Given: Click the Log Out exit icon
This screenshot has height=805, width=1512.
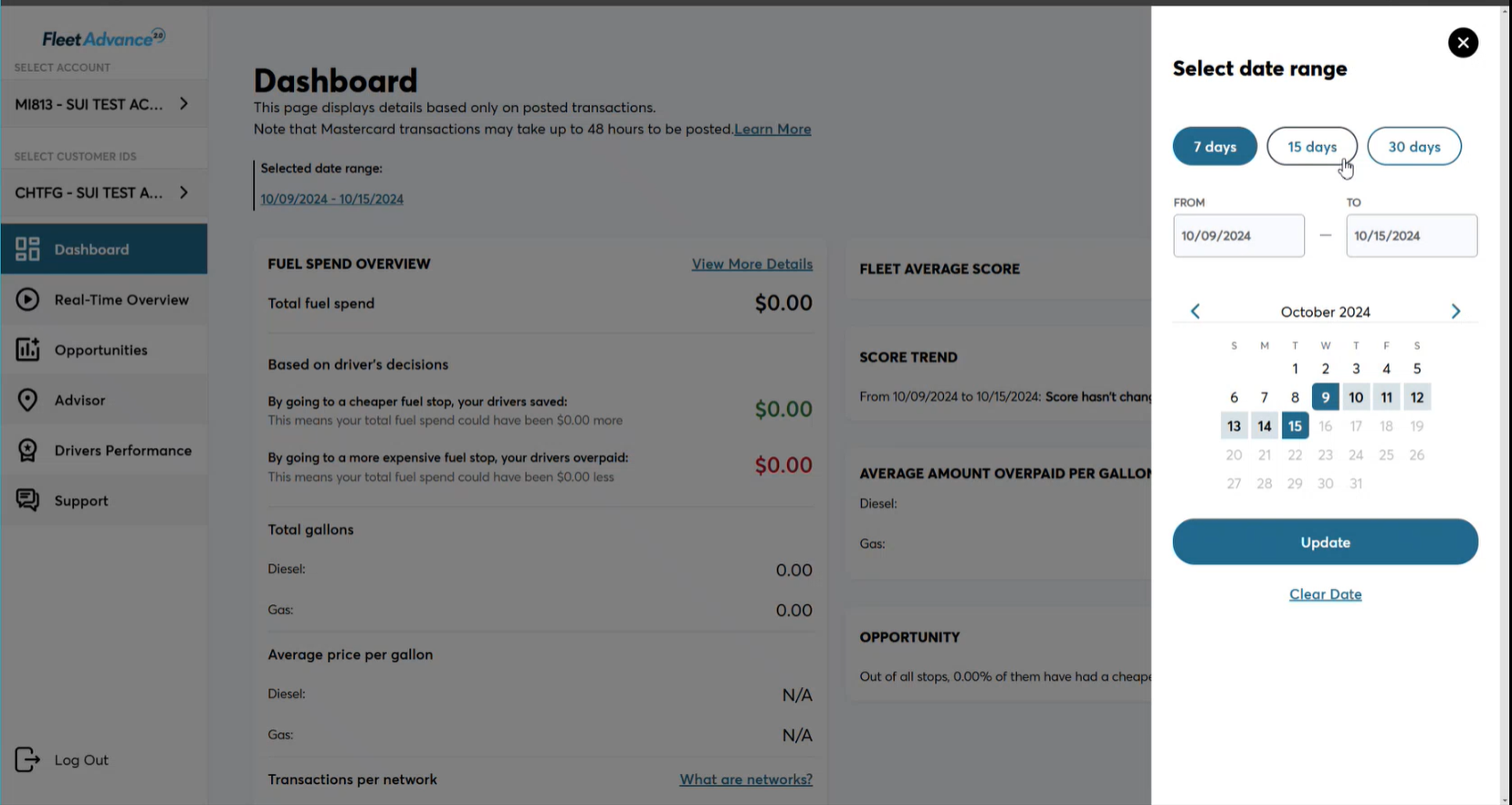Looking at the screenshot, I should [x=27, y=759].
